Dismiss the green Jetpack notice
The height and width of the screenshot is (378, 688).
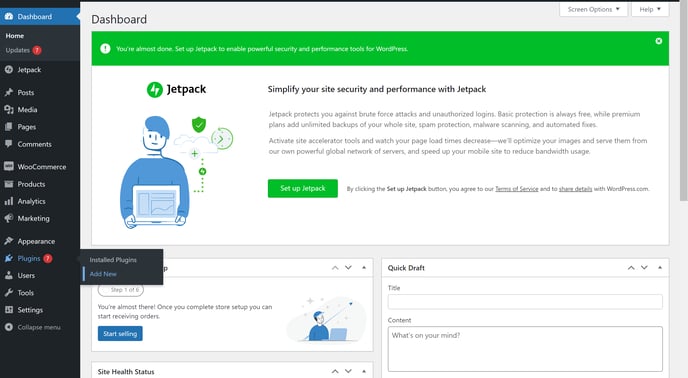(x=659, y=41)
